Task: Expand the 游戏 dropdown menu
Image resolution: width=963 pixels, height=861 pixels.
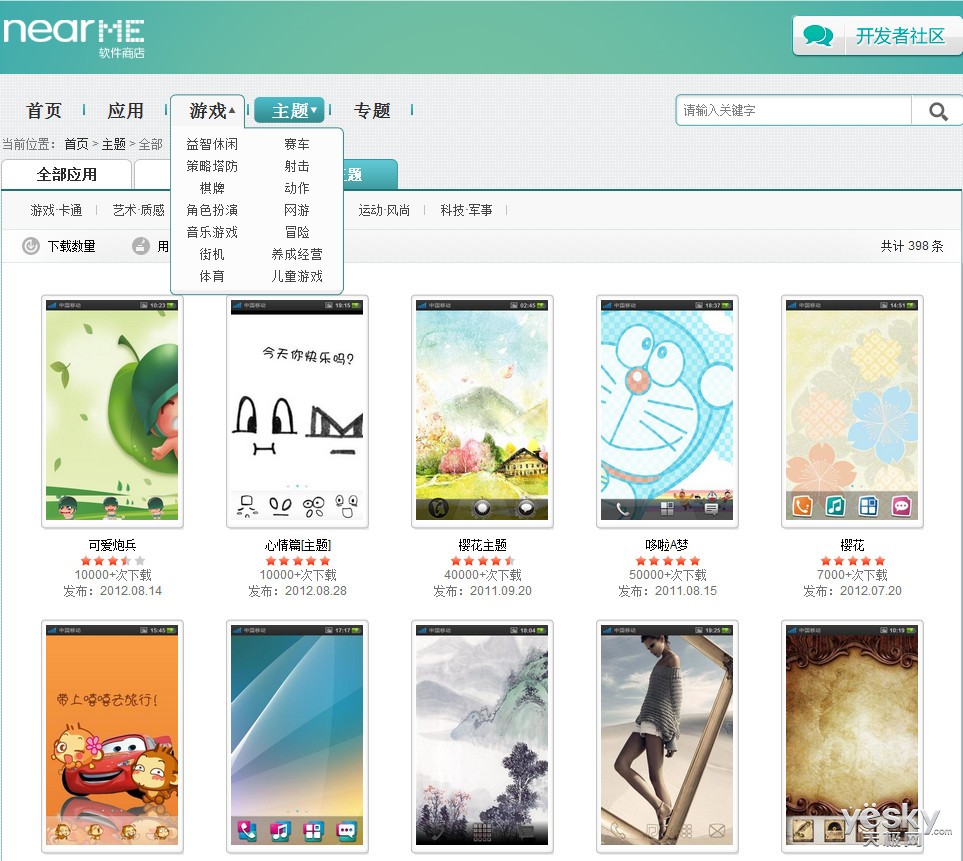Action: pos(208,111)
